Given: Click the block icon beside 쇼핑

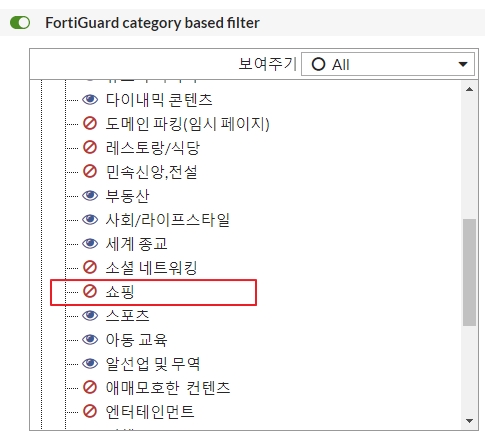Looking at the screenshot, I should (90, 292).
